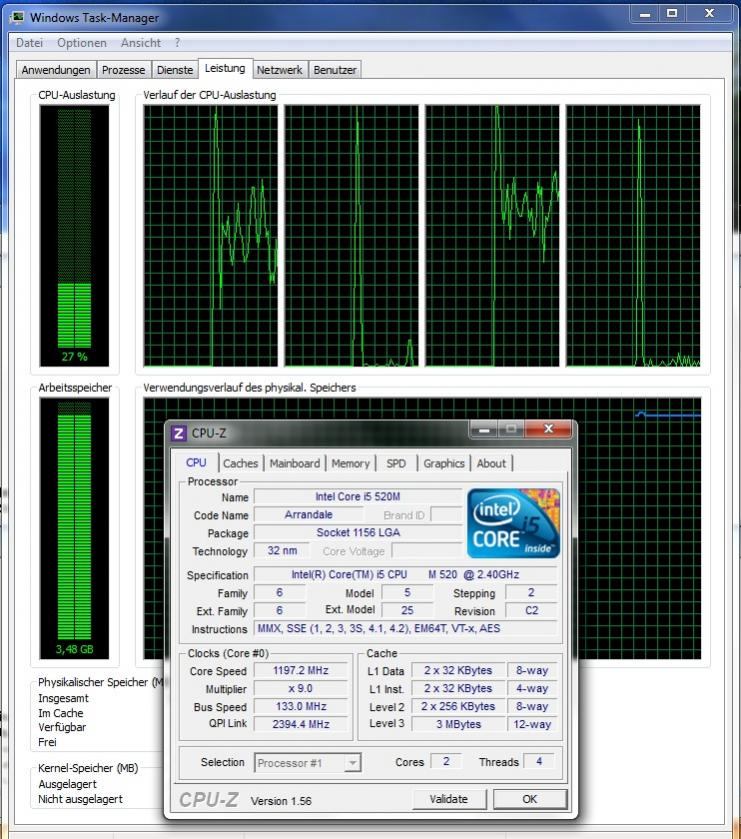Click the L1 Inst. '4-way' value

(532, 689)
